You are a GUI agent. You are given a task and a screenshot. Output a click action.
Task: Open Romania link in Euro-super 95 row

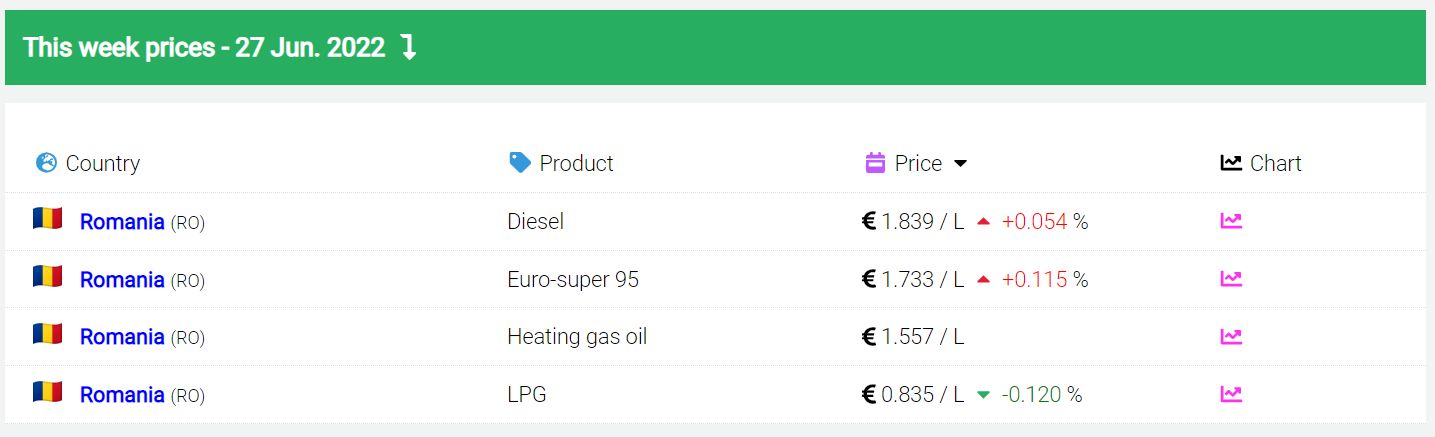(x=122, y=280)
